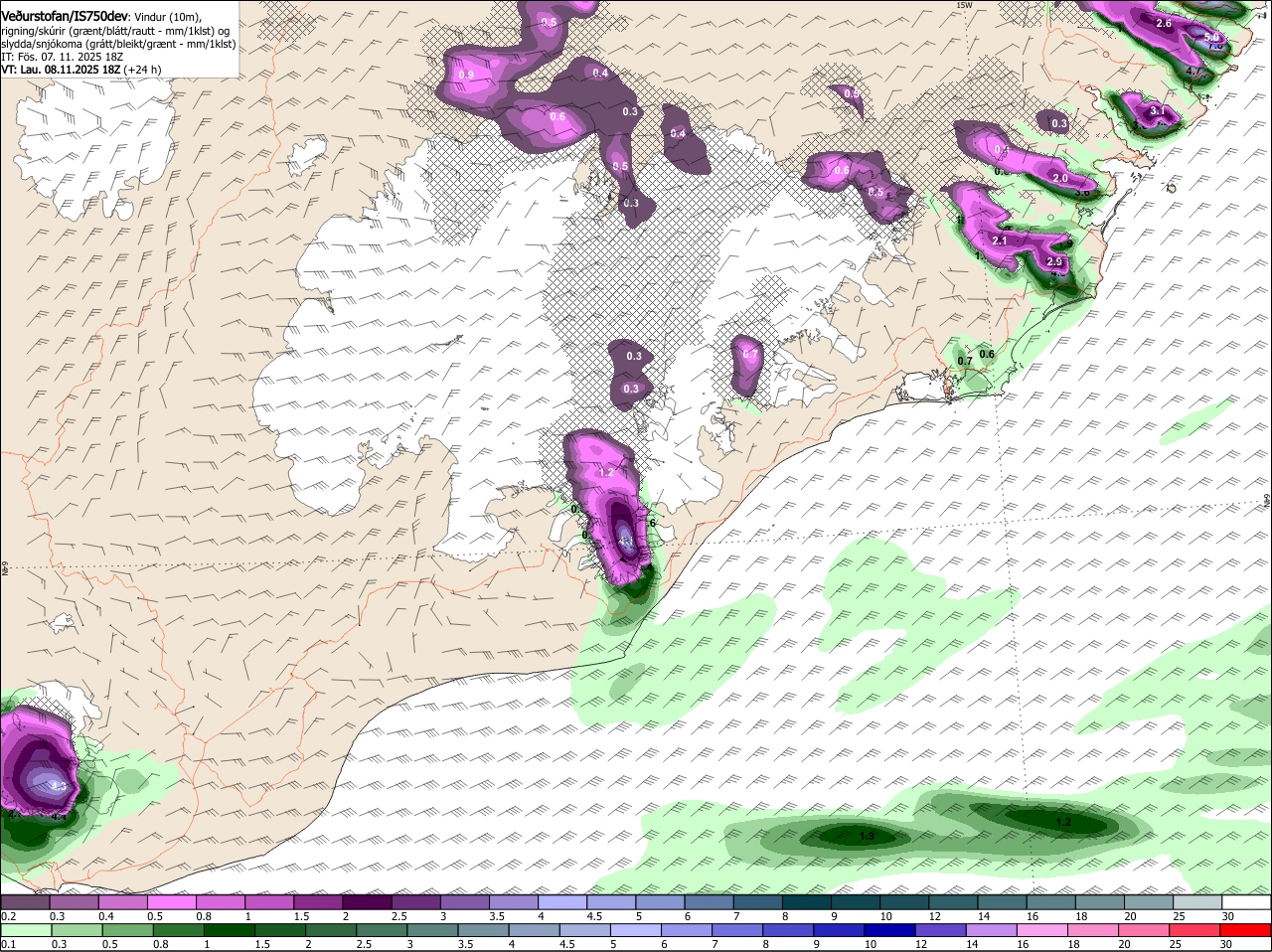Pick the dark purple 2–2.5 swatch on snow scale

point(368,903)
